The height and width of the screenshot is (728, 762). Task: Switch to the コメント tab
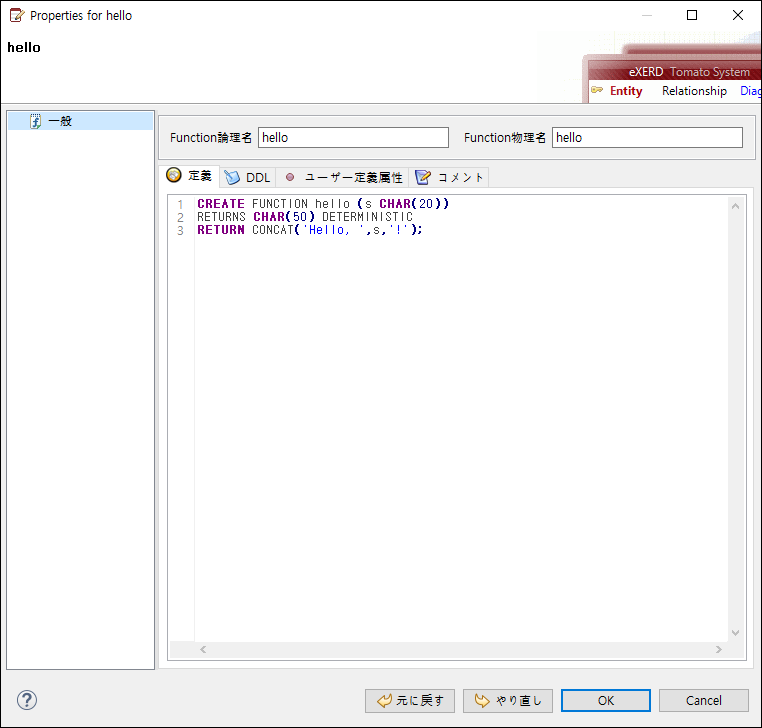(449, 177)
